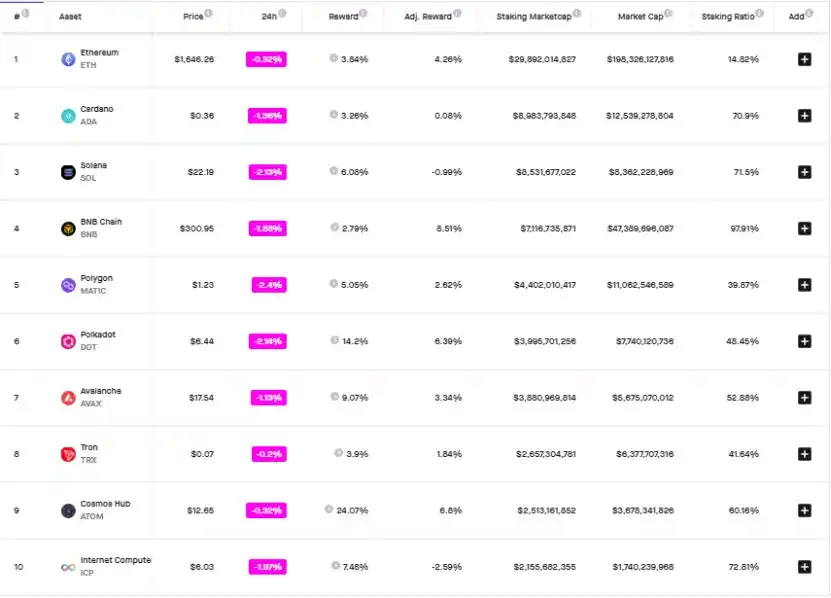Click Tron's -0.2% 24h change badge
Viewport: 831px width, 598px height.
269,454
